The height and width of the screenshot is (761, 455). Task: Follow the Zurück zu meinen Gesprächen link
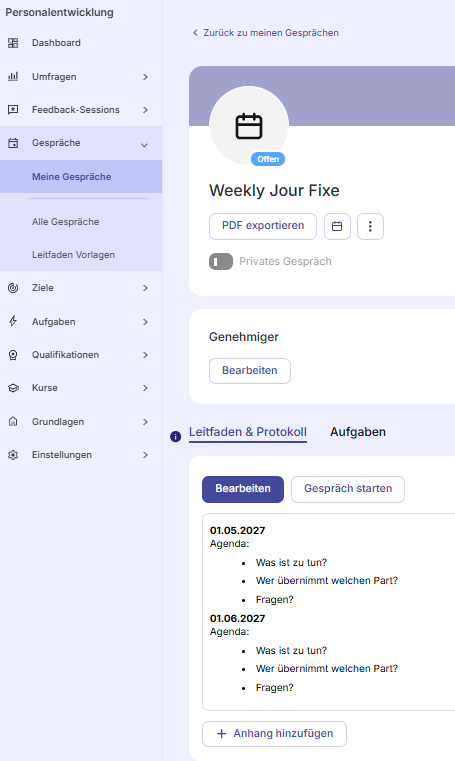[x=266, y=33]
